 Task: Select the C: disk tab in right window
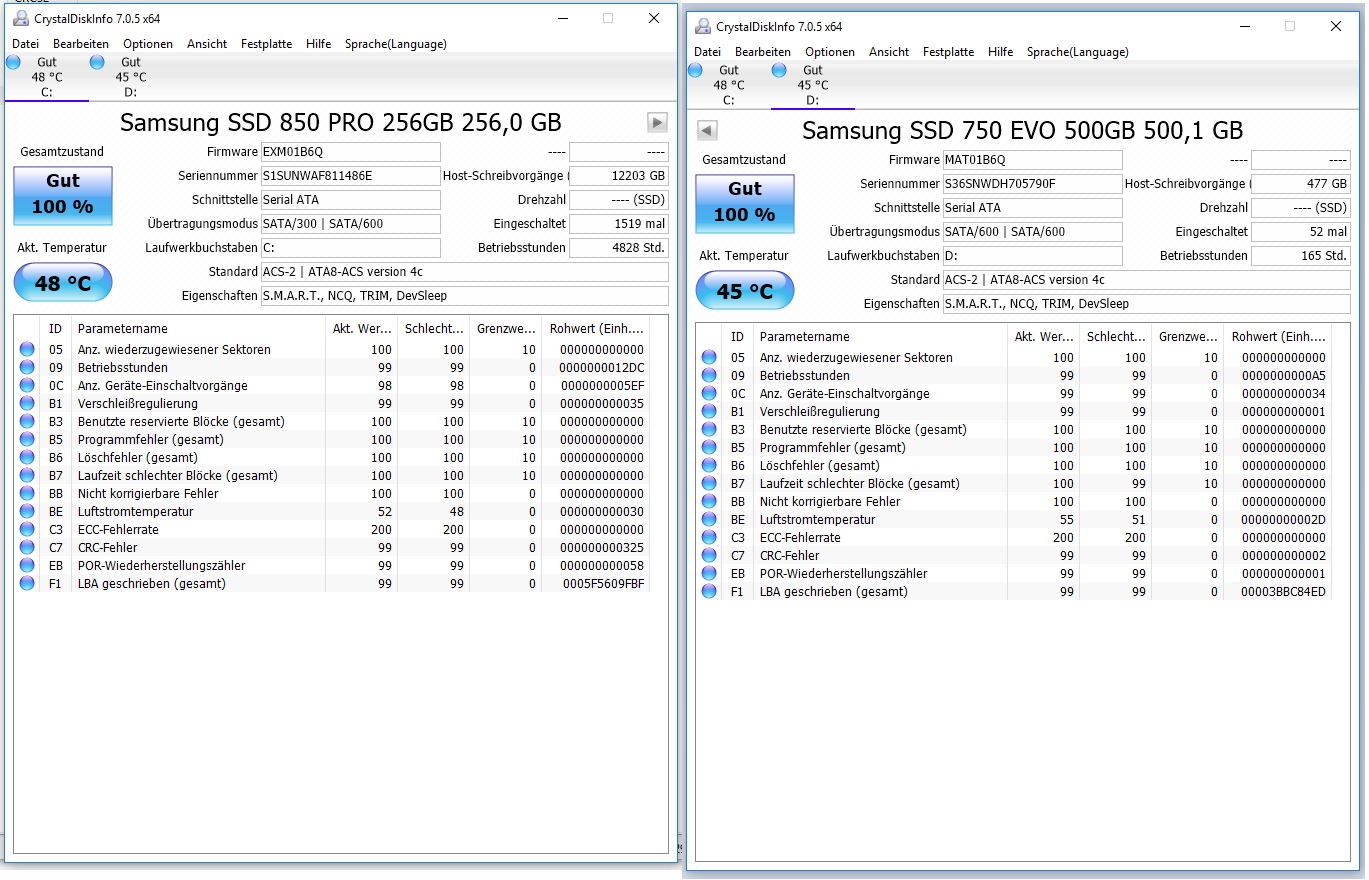(x=729, y=85)
